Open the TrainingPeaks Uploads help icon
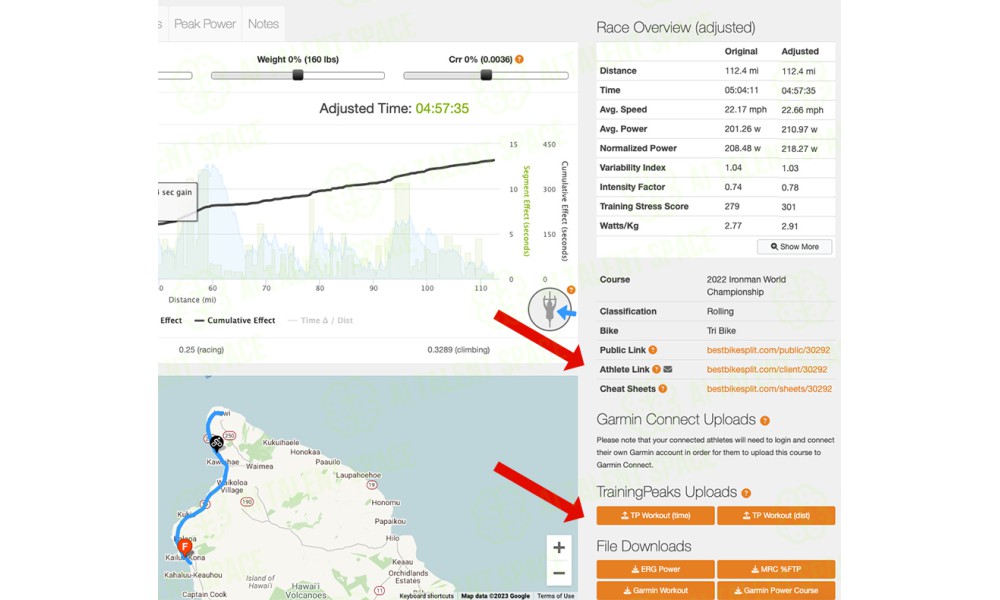1000x600 pixels. click(x=746, y=493)
